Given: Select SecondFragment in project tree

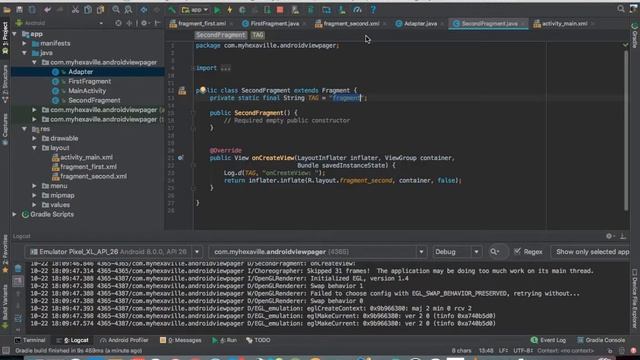Looking at the screenshot, I should point(94,100).
